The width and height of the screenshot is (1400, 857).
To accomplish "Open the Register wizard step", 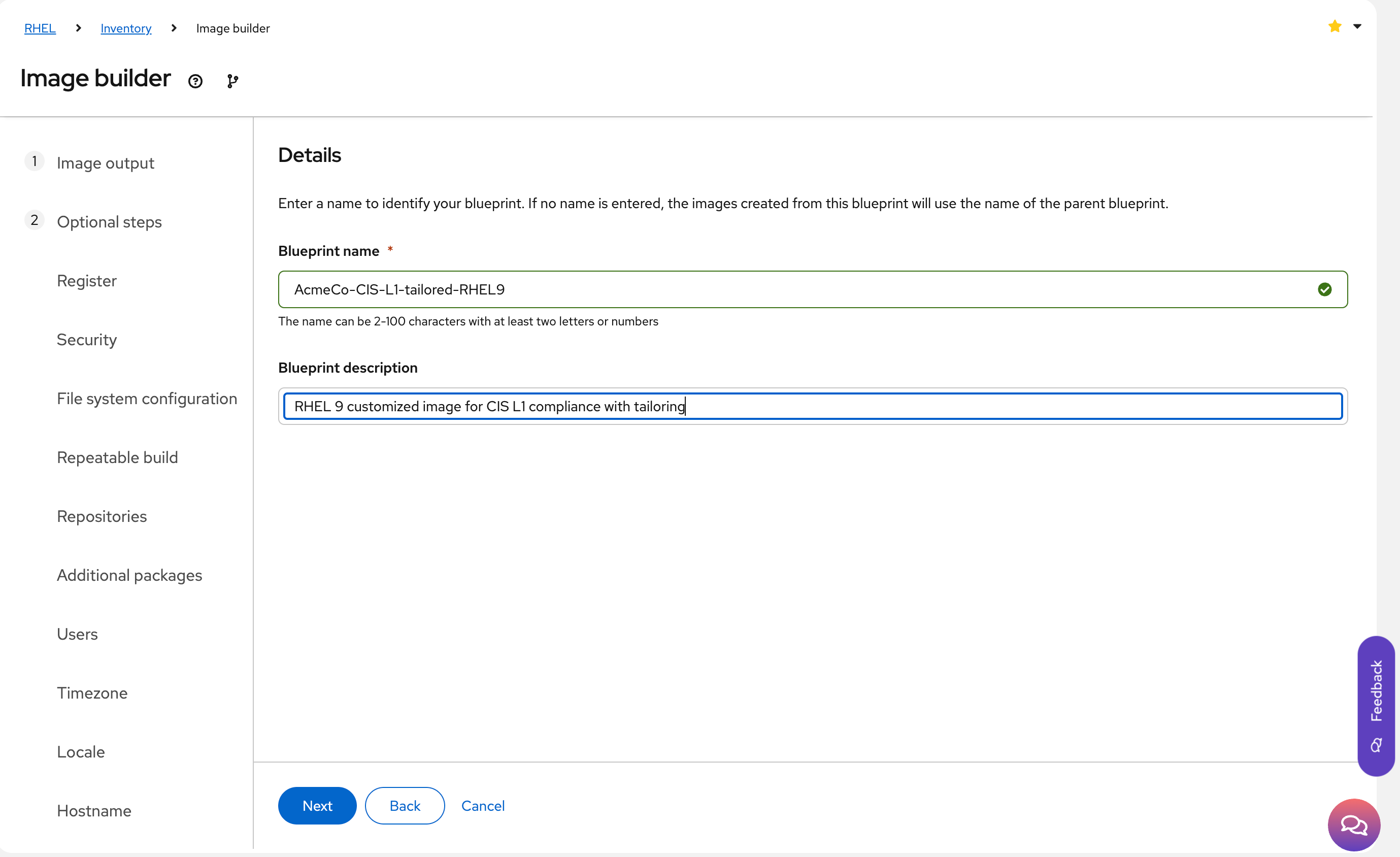I will (86, 281).
